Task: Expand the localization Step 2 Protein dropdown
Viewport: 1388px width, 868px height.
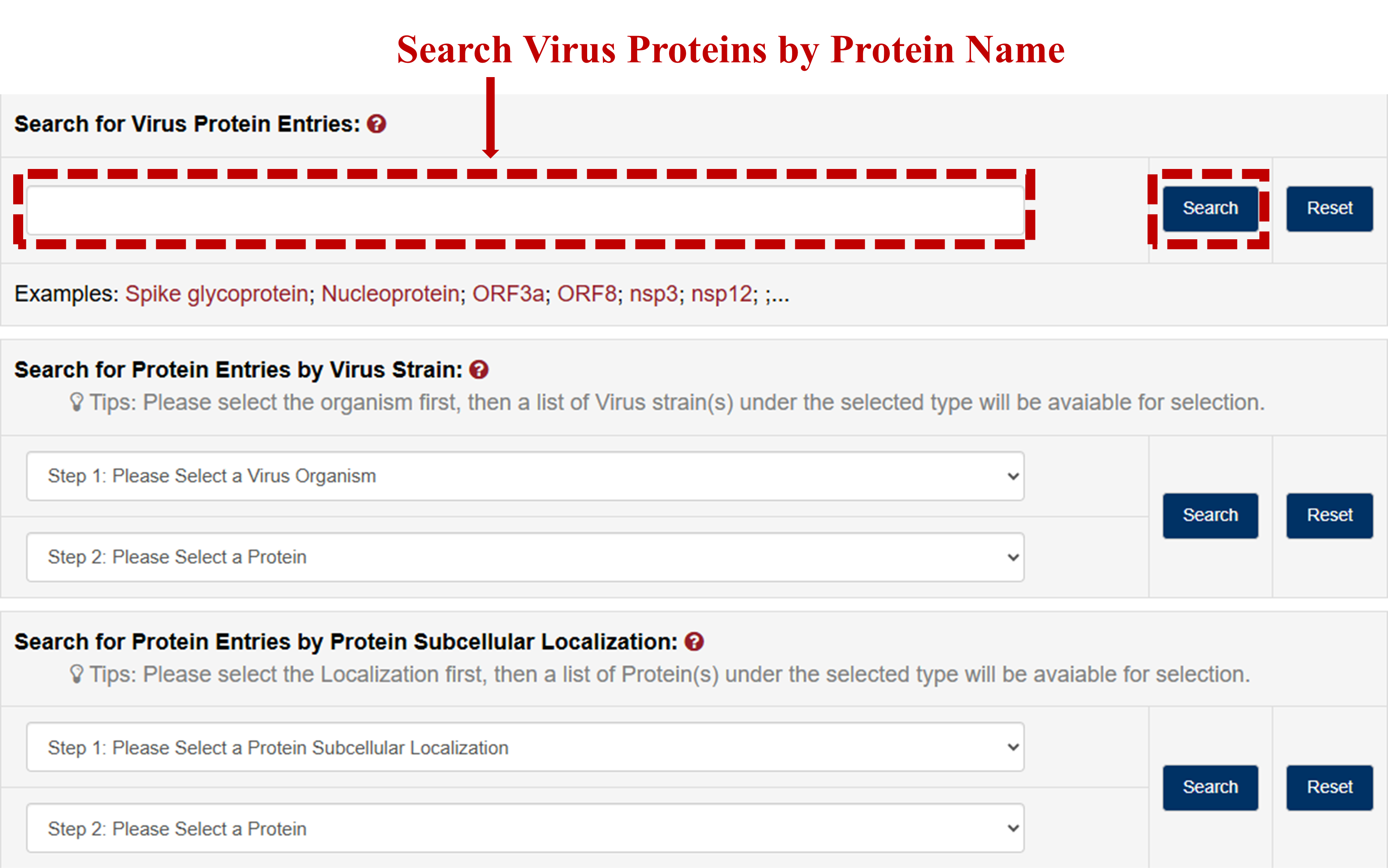Action: [525, 828]
